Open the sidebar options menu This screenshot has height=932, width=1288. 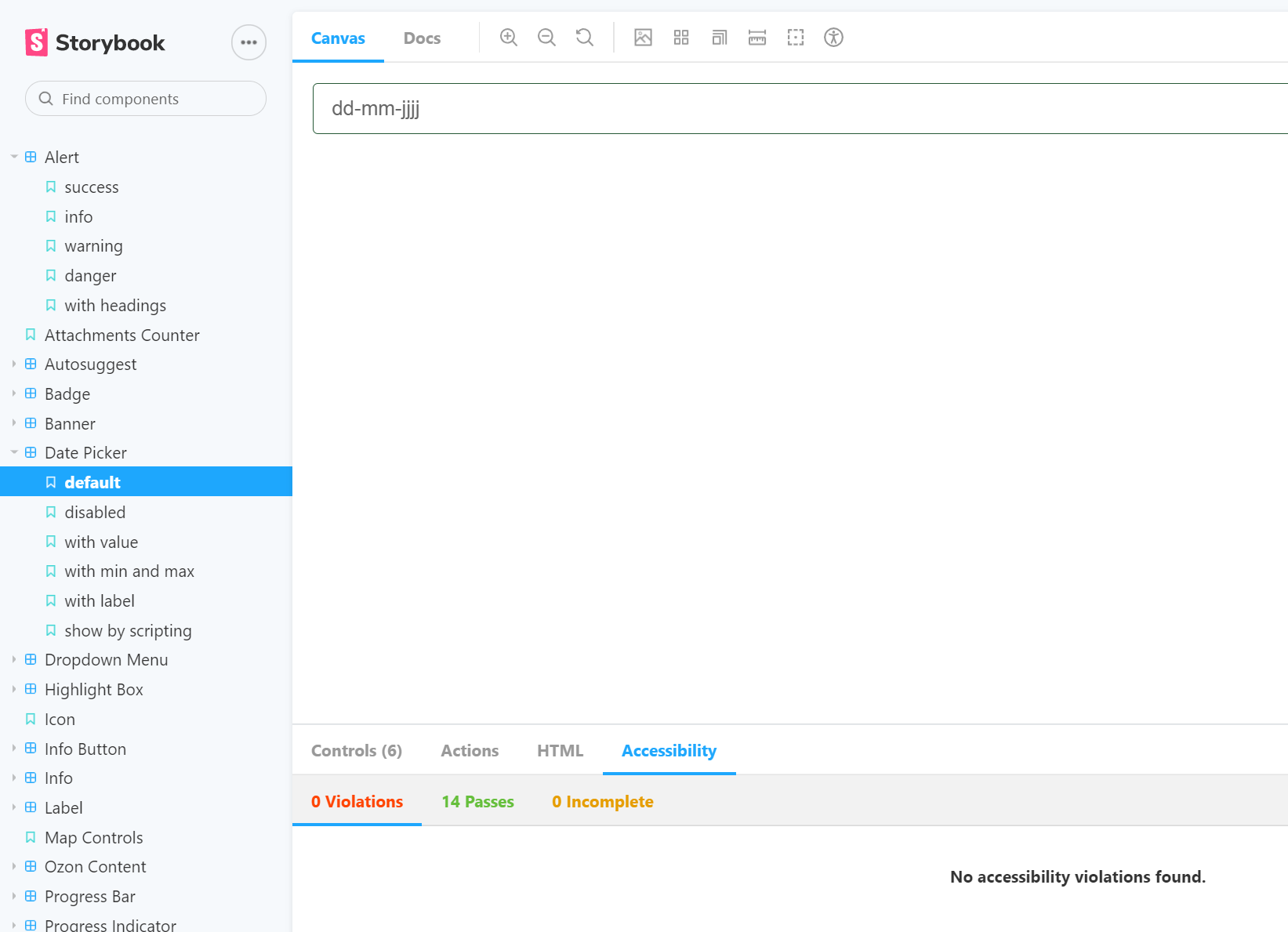249,42
